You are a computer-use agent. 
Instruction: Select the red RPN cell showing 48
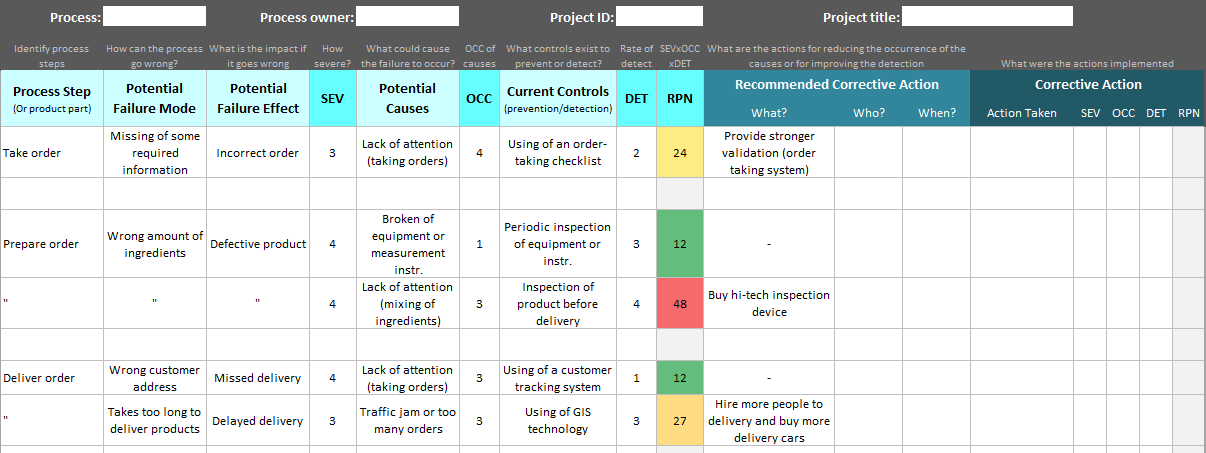tap(680, 304)
